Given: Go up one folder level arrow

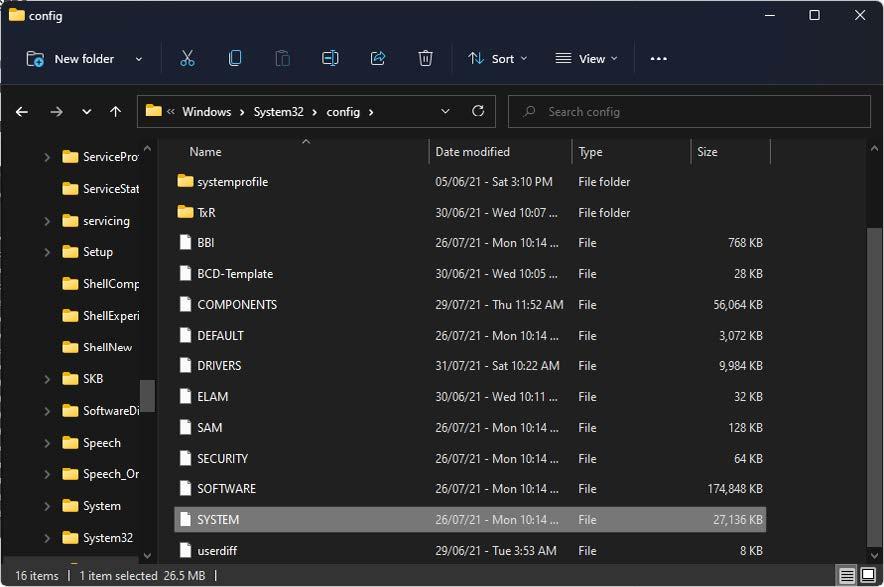Looking at the screenshot, I should tap(116, 112).
